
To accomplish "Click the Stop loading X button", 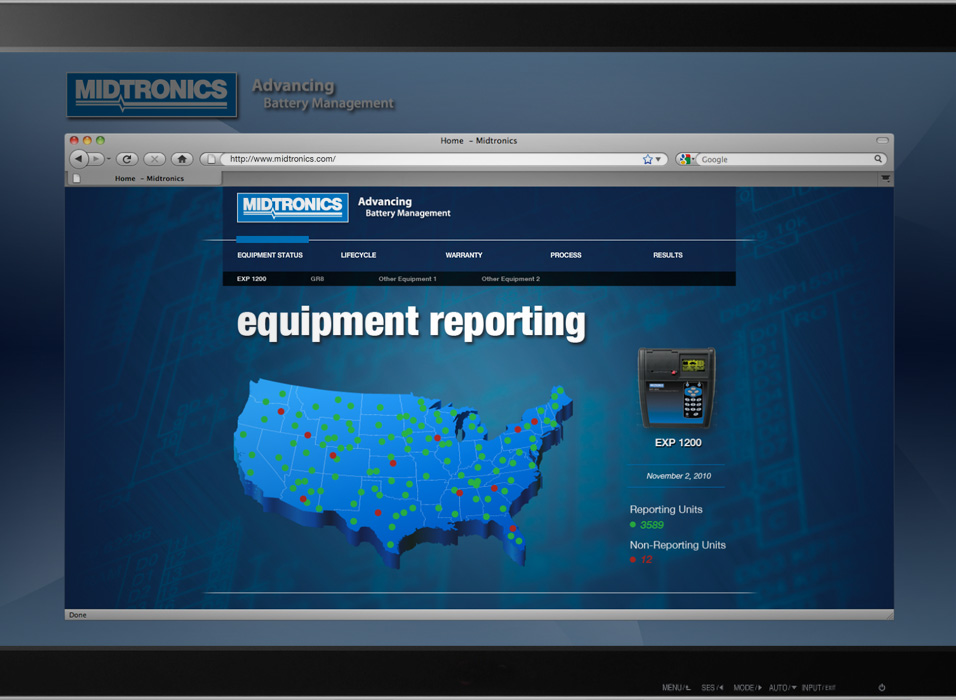I will [x=154, y=159].
